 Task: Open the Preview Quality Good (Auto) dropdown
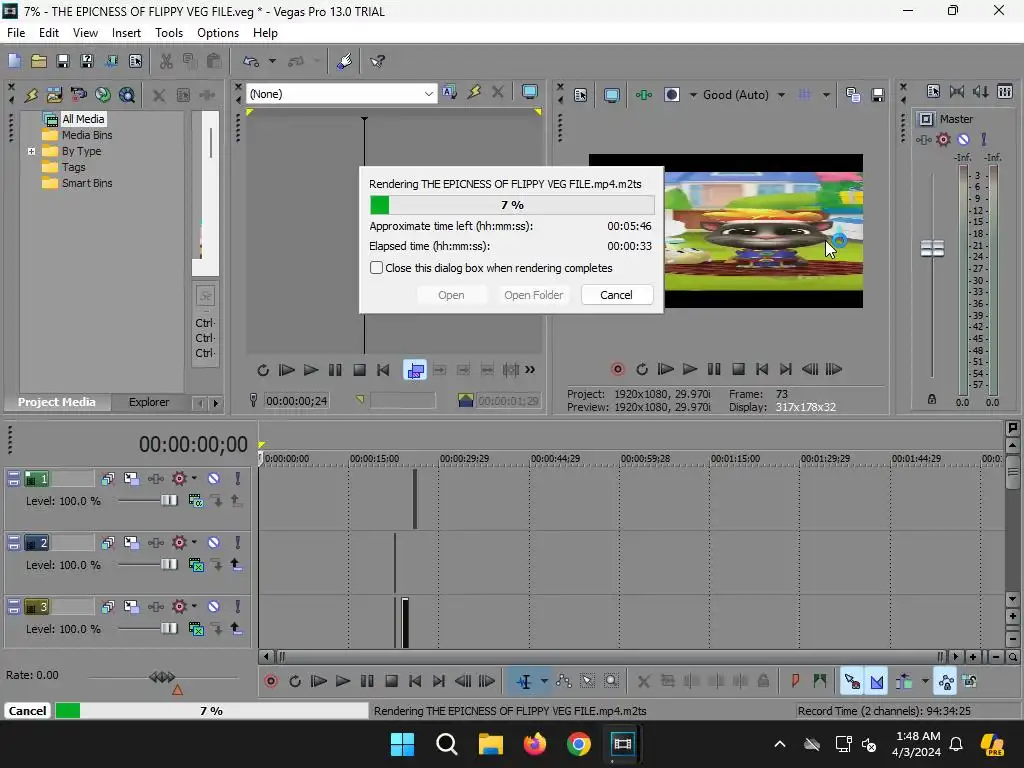tap(782, 95)
